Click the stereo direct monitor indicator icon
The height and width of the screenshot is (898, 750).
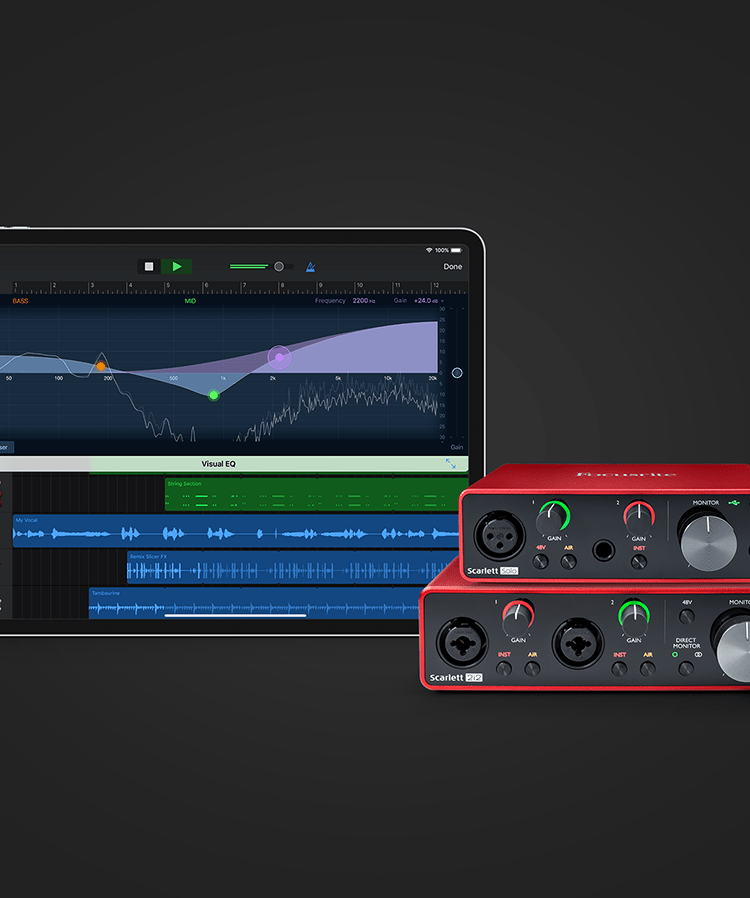(x=698, y=655)
